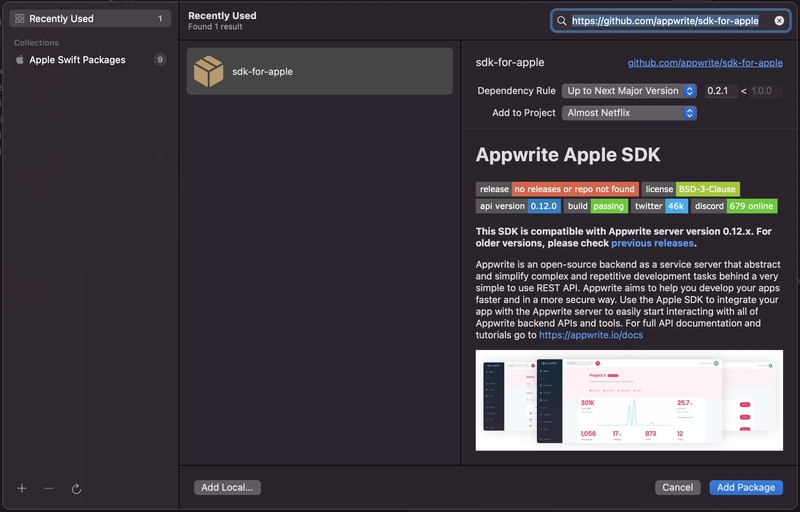Viewport: 800px width, 512px height.
Task: Click the Appwrite dashboard preview image
Action: click(x=629, y=400)
